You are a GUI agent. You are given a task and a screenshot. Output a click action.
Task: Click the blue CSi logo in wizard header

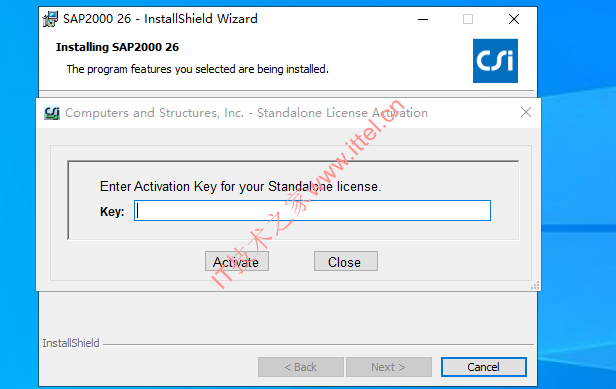pos(495,61)
